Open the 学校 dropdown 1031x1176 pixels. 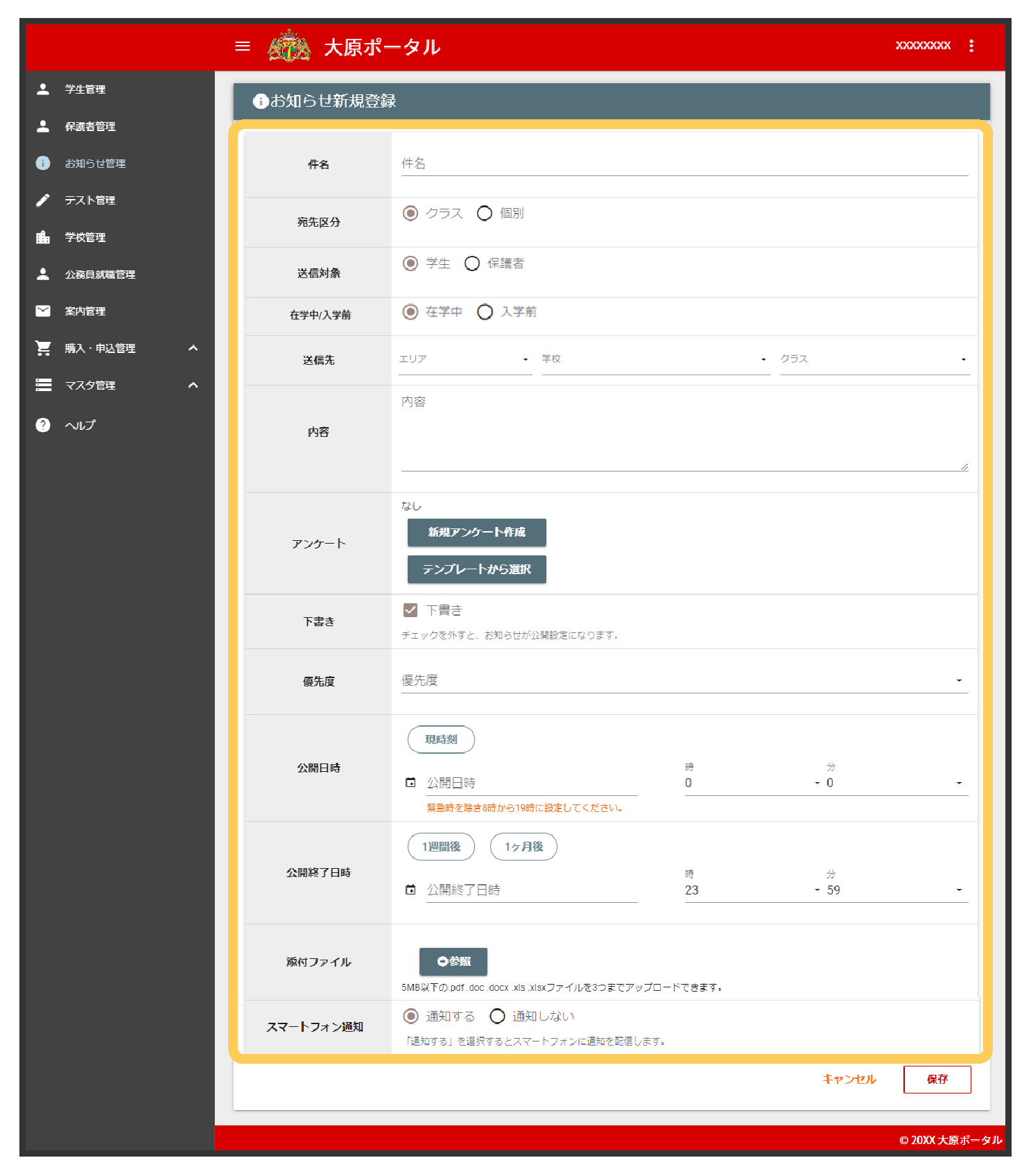tap(656, 359)
